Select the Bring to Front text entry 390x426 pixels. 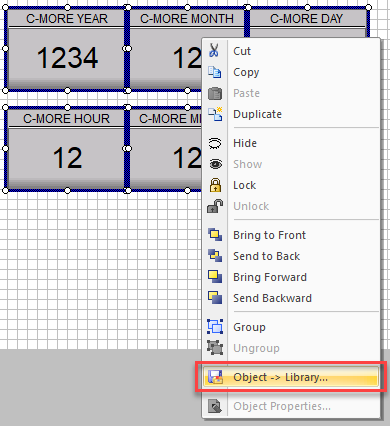[x=269, y=235]
